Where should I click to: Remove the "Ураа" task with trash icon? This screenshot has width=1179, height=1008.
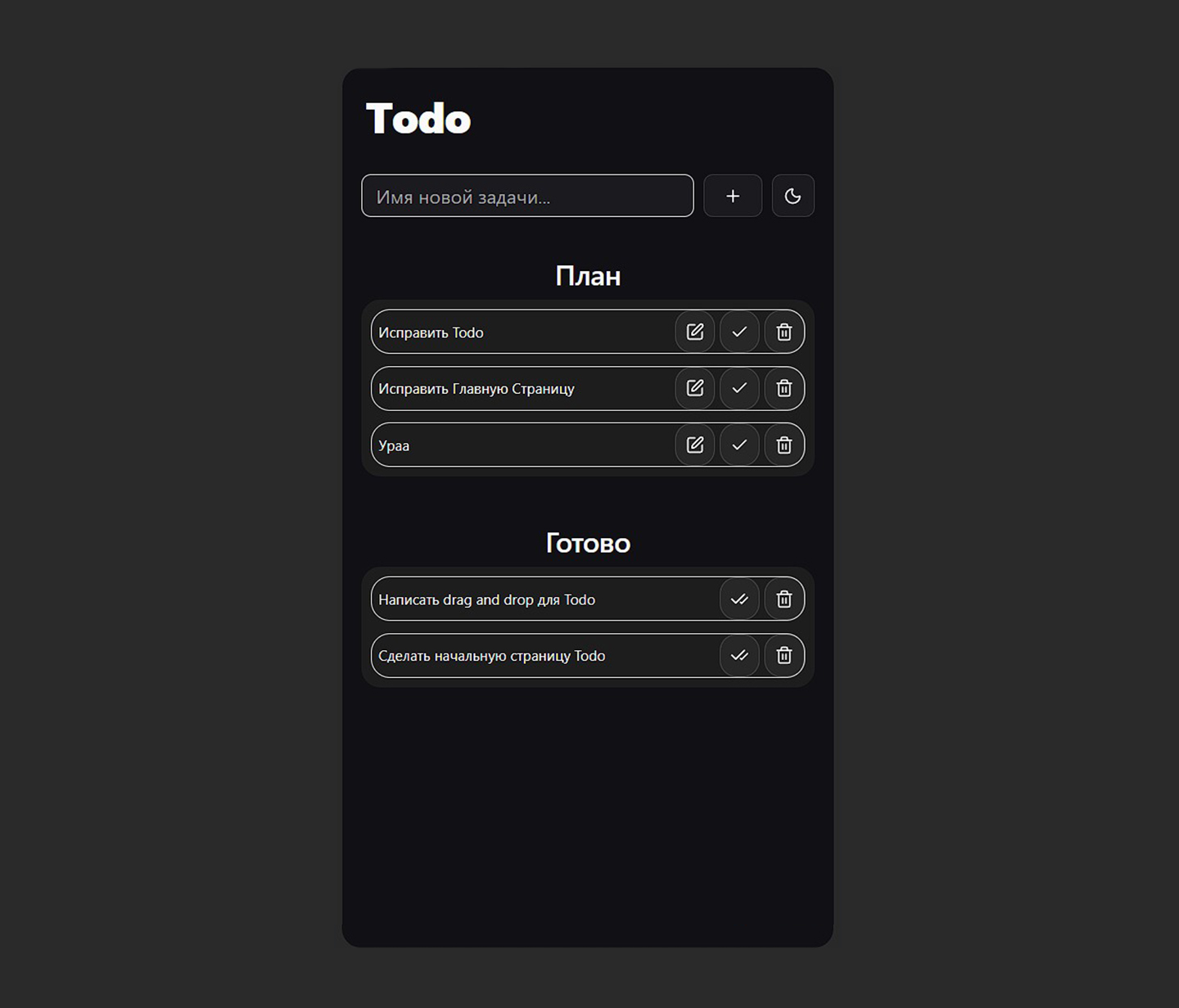pyautogui.click(x=784, y=445)
